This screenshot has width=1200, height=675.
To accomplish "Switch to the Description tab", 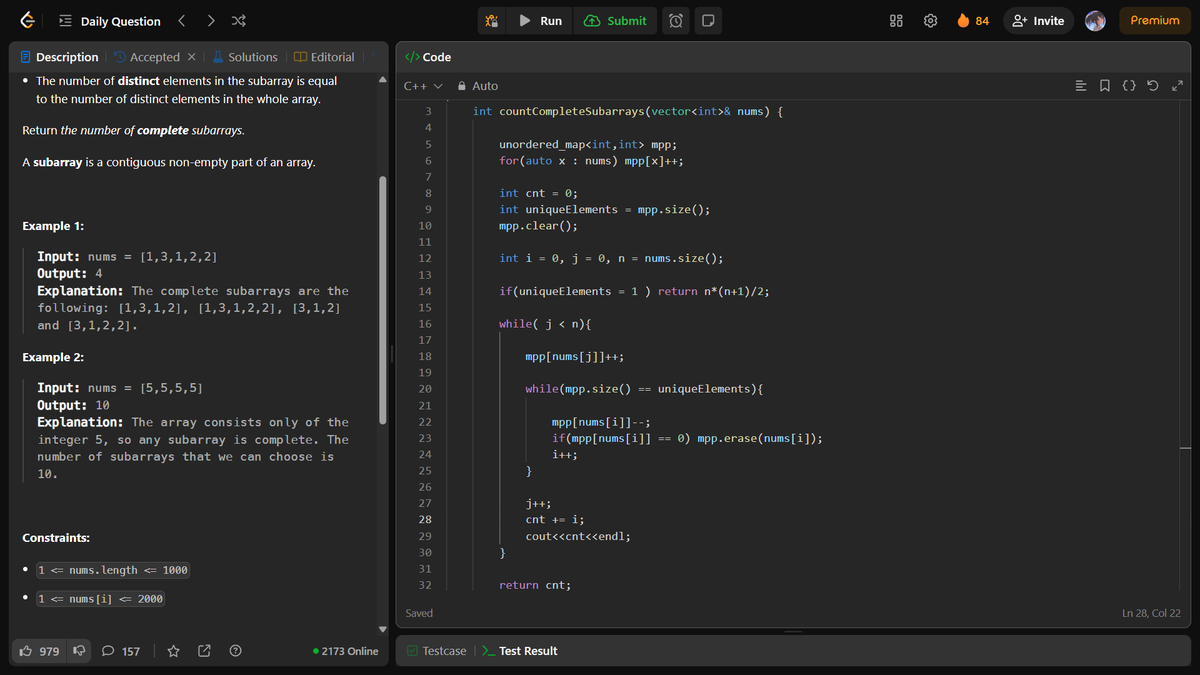I will tap(59, 57).
